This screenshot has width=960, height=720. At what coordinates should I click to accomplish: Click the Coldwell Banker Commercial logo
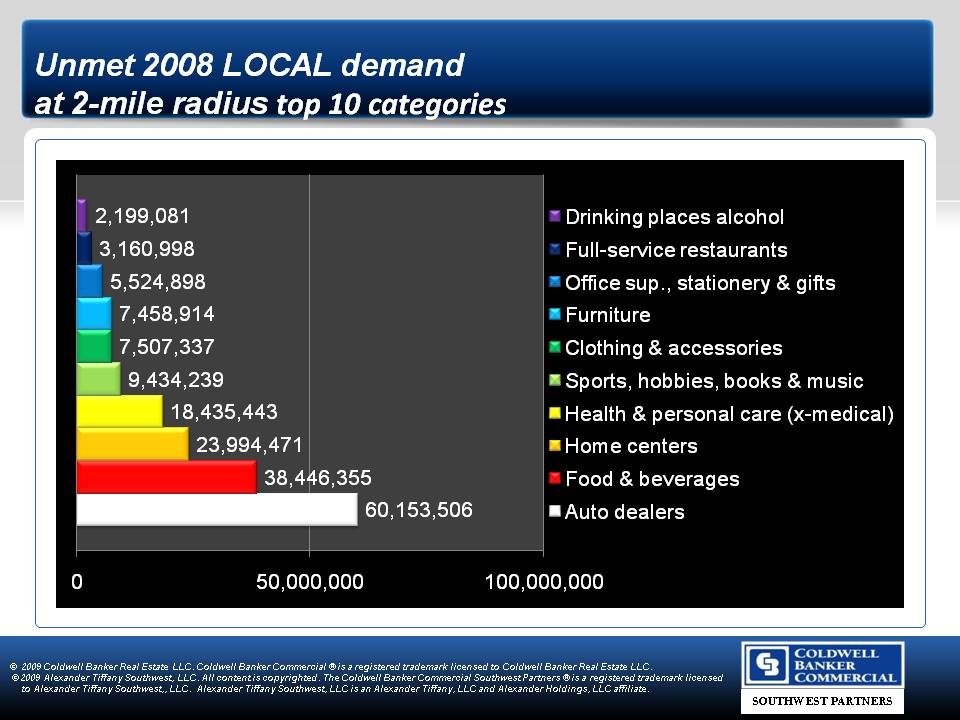pyautogui.click(x=822, y=665)
